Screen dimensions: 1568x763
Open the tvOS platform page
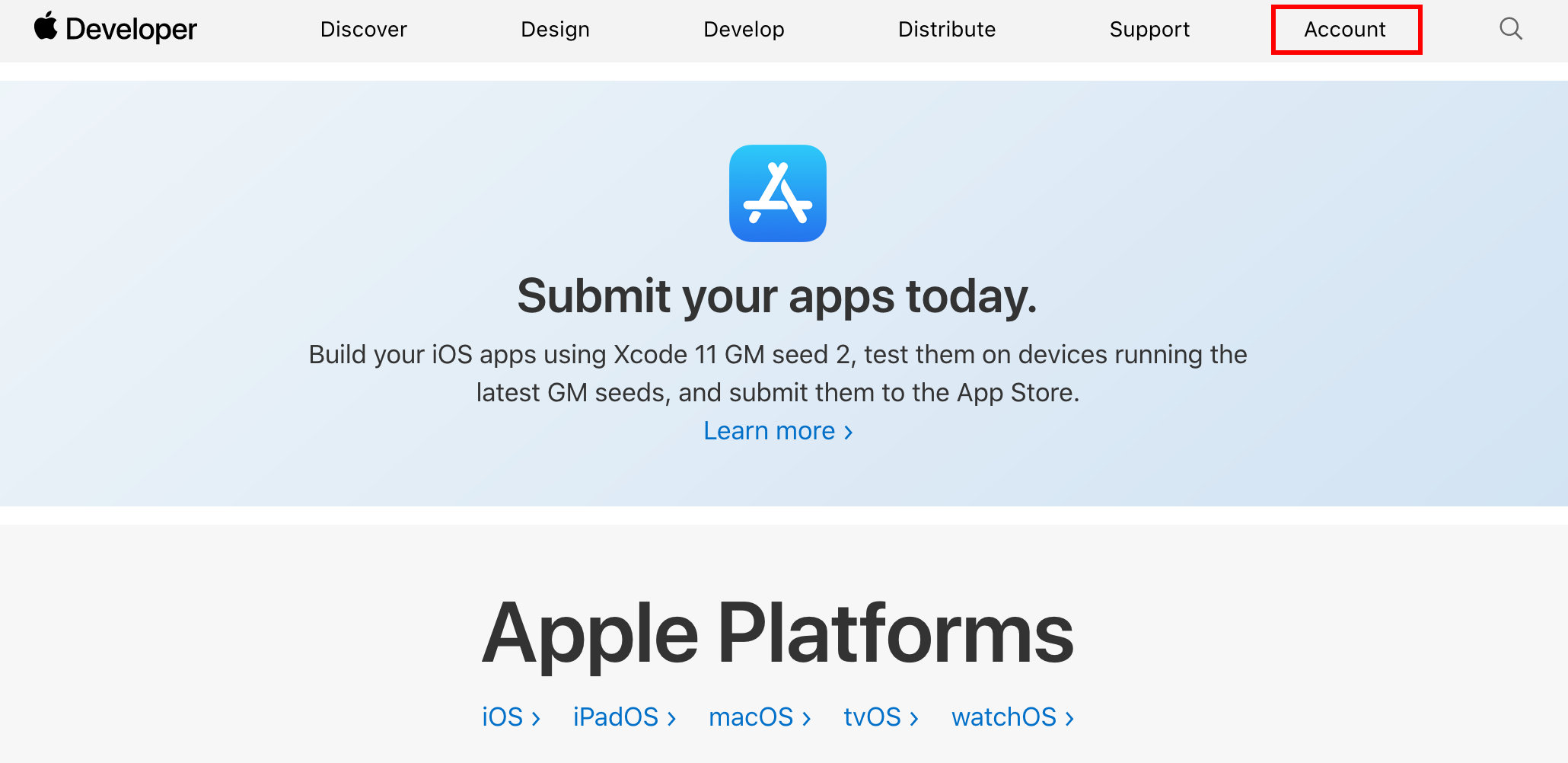(872, 716)
